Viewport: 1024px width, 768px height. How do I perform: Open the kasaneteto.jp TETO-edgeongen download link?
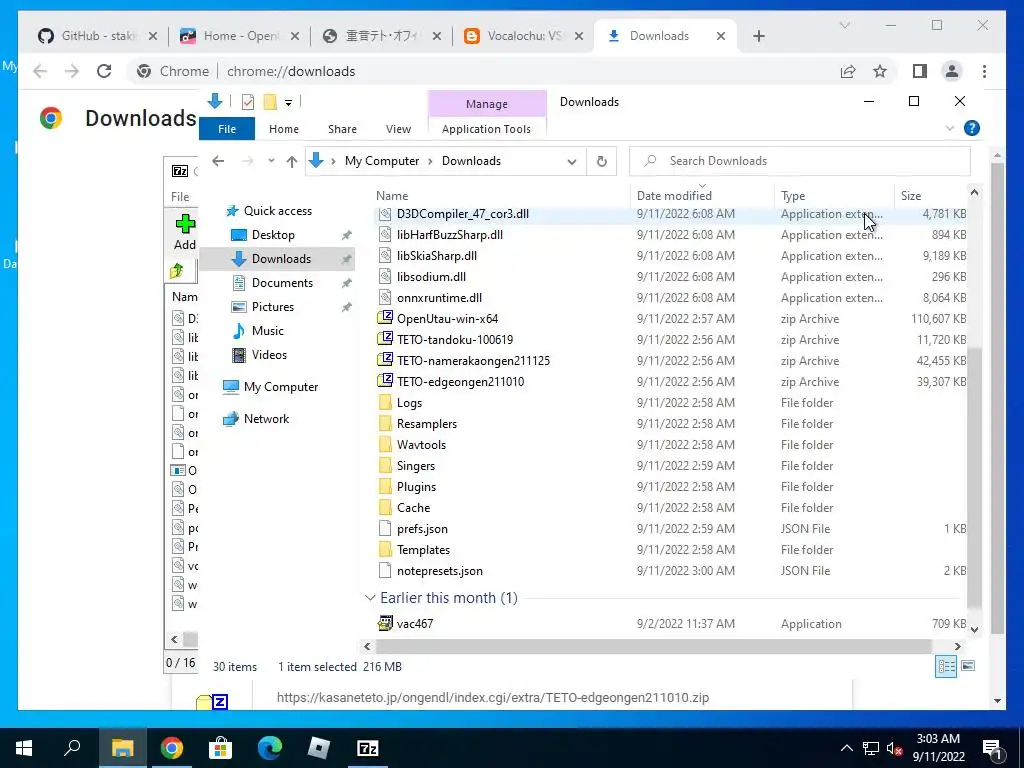point(492,697)
